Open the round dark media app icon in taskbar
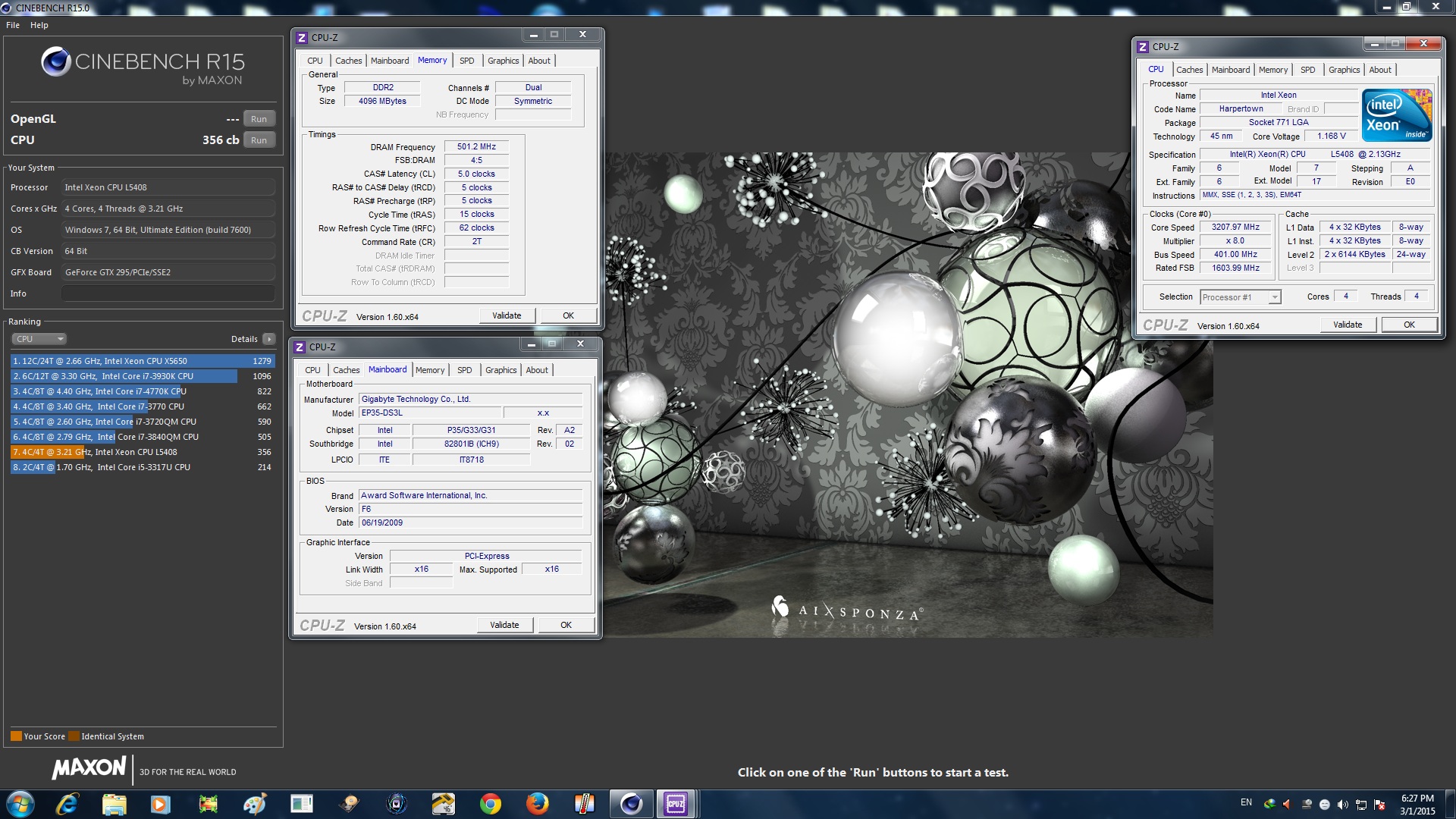 tap(397, 804)
